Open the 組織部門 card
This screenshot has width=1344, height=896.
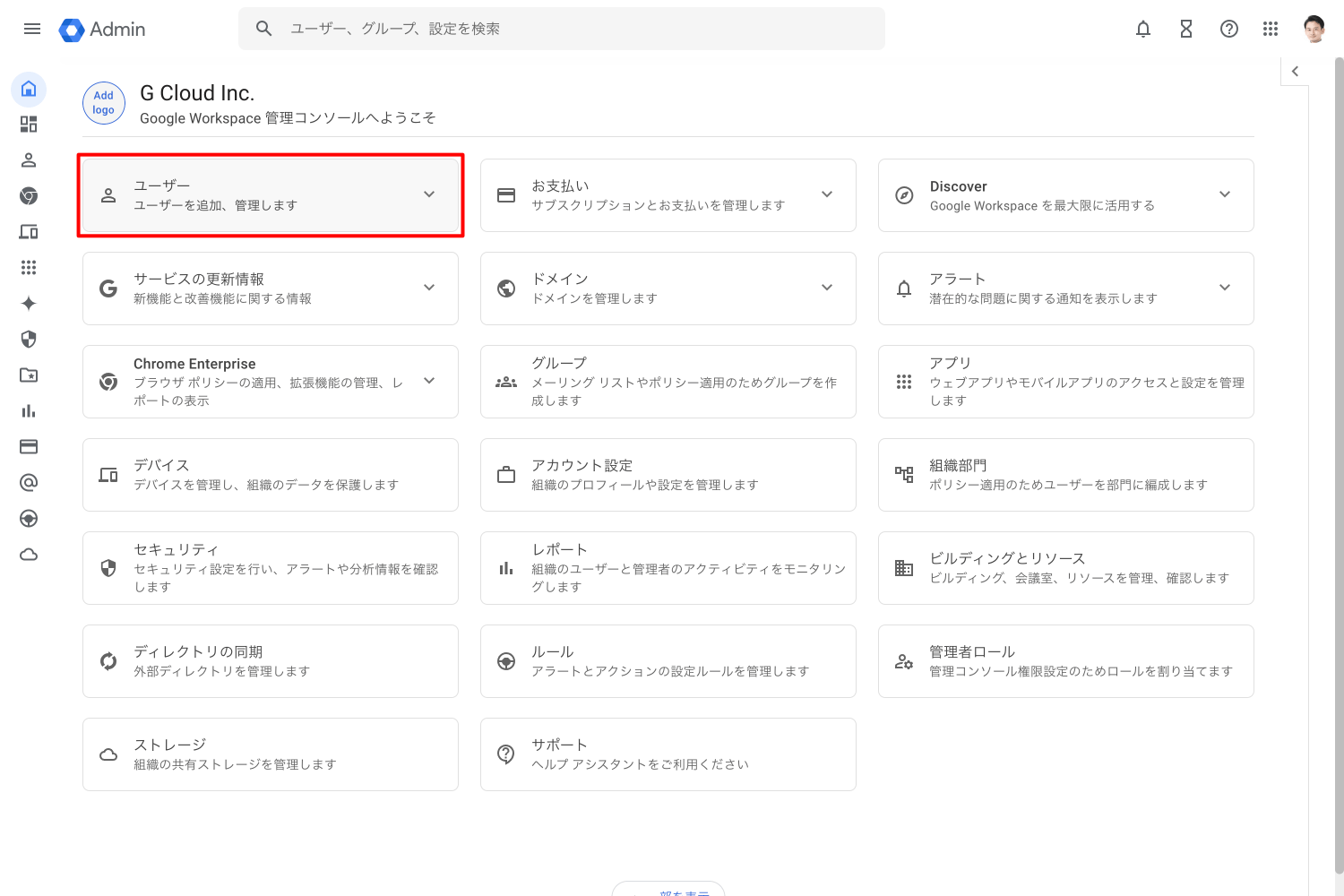point(1066,475)
